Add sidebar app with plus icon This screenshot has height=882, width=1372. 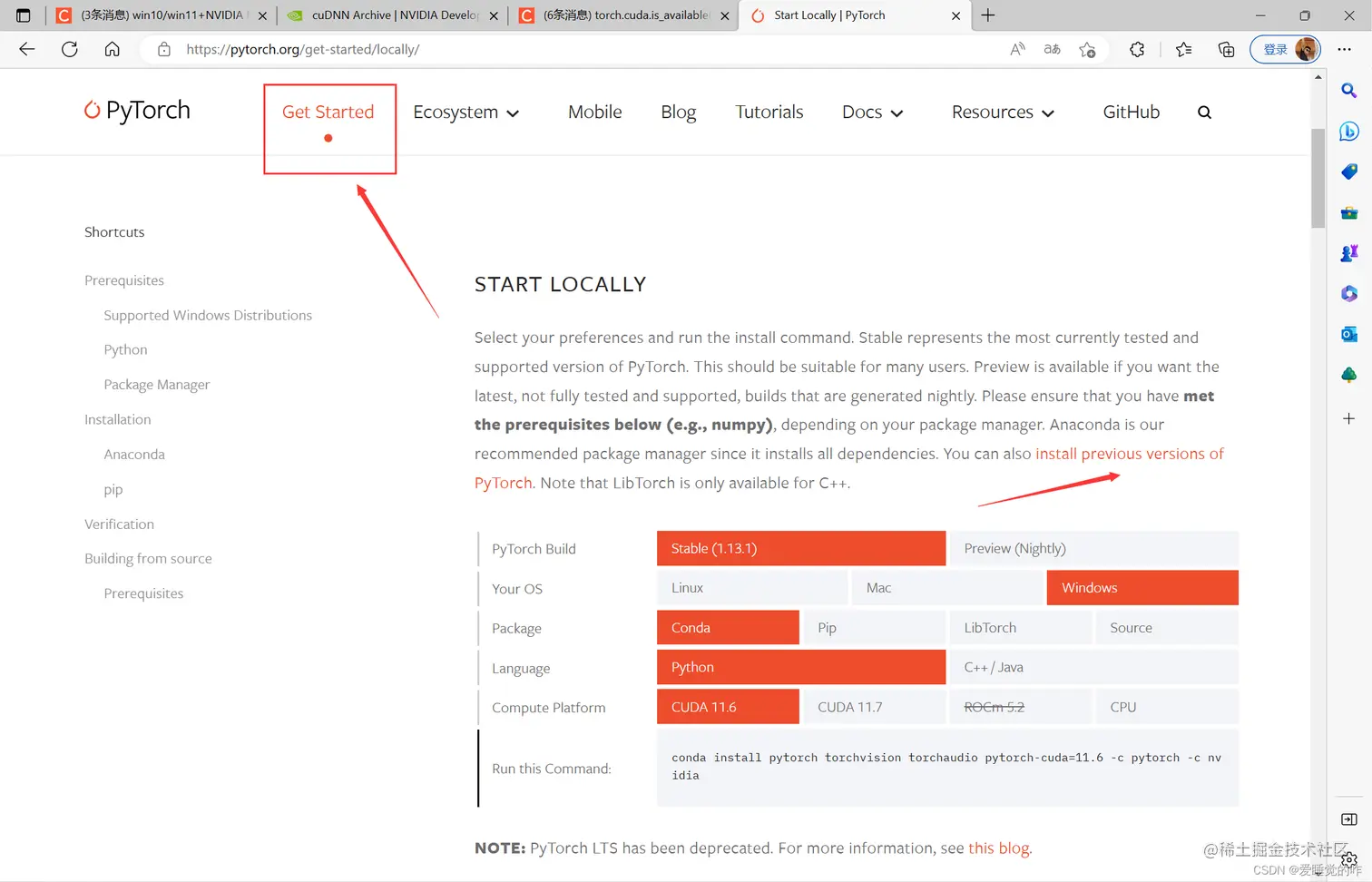tap(1349, 418)
